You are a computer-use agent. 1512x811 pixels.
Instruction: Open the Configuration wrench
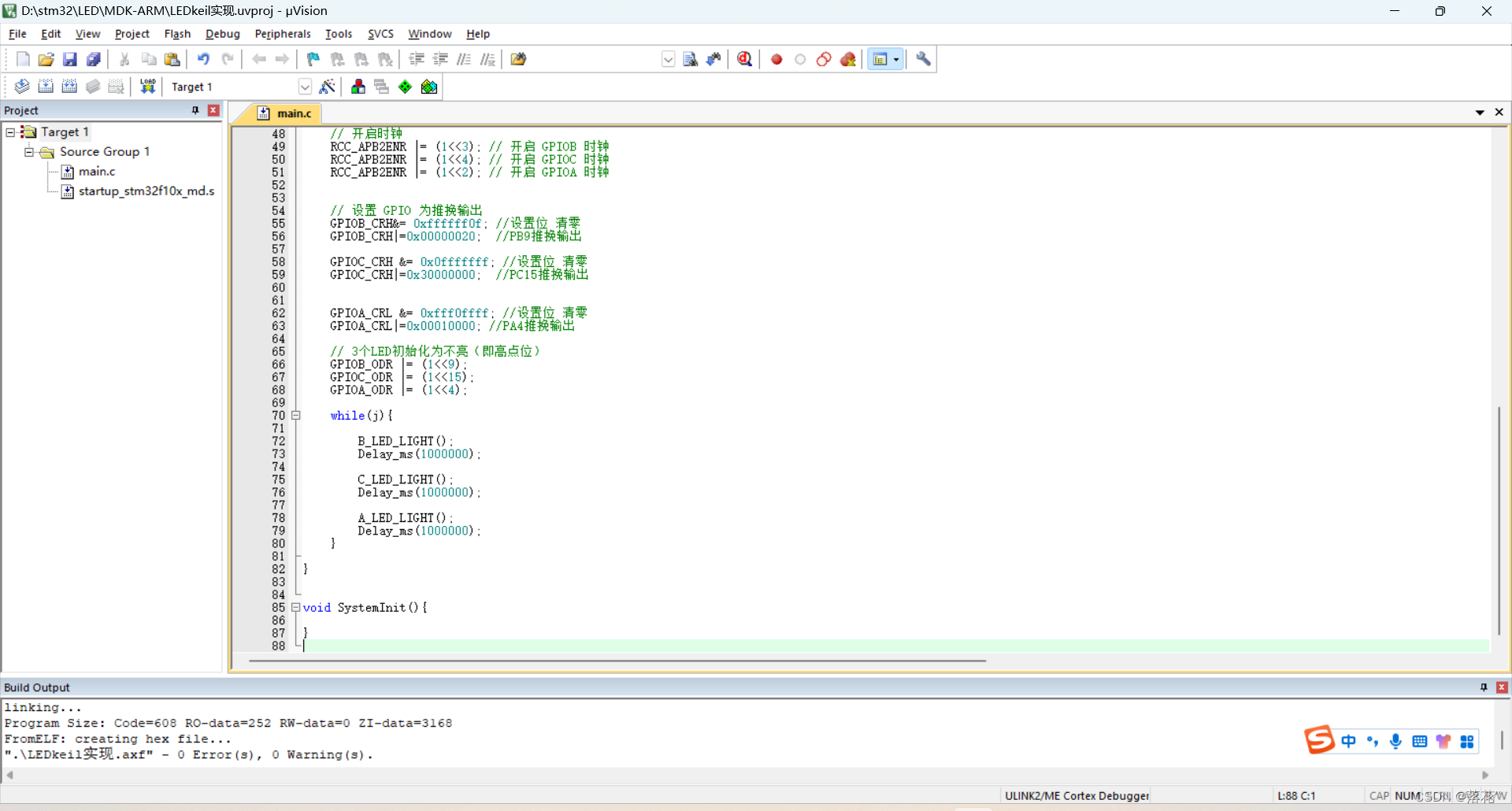(x=923, y=59)
